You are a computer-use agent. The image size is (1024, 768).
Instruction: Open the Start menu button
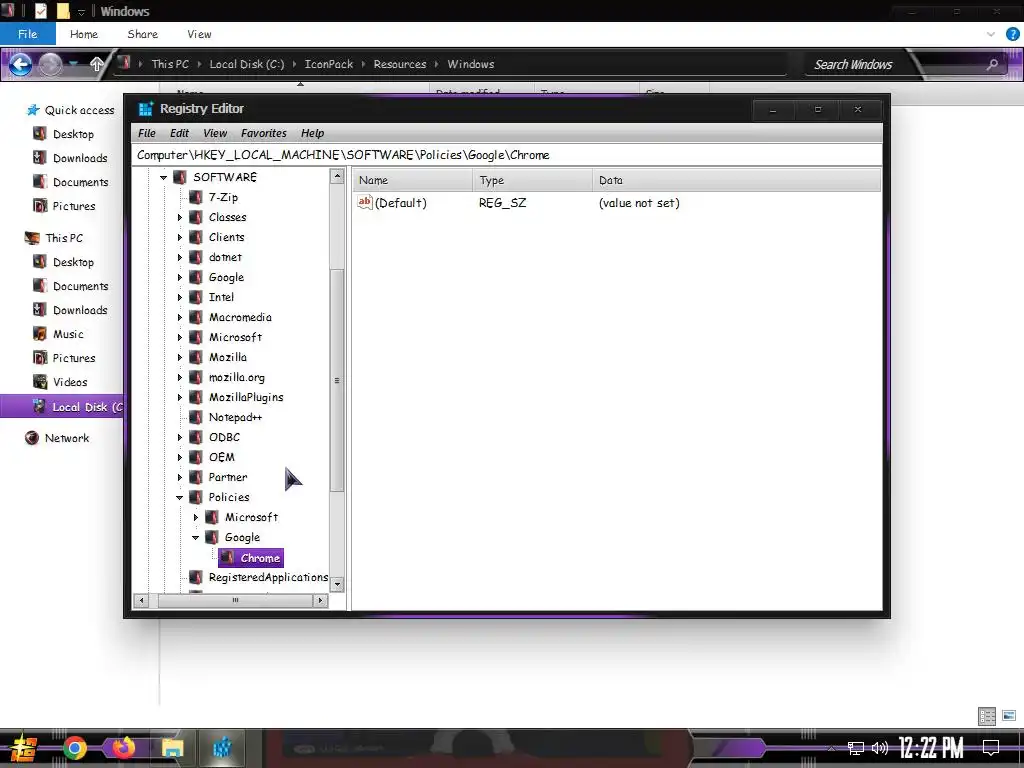coord(24,748)
